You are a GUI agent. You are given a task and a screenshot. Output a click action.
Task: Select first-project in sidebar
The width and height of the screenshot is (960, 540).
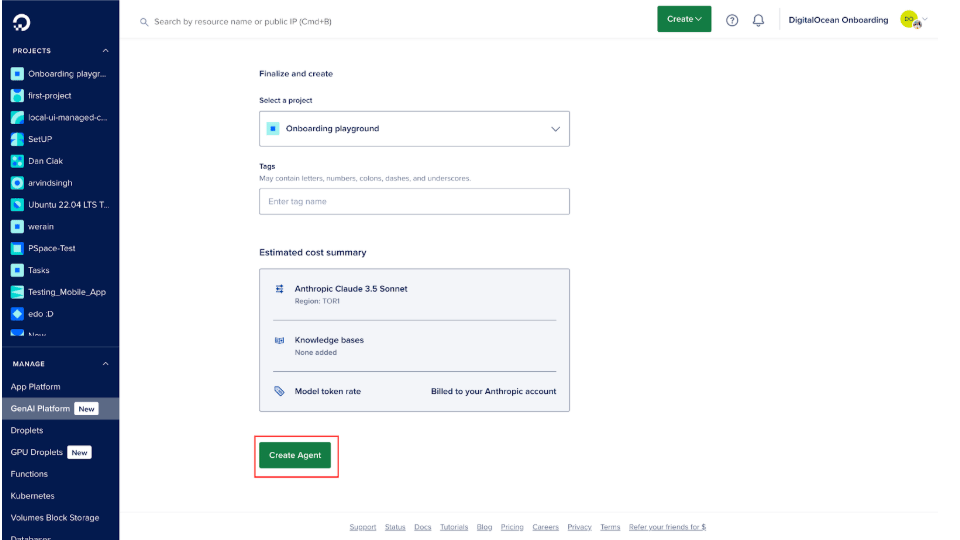click(x=50, y=96)
